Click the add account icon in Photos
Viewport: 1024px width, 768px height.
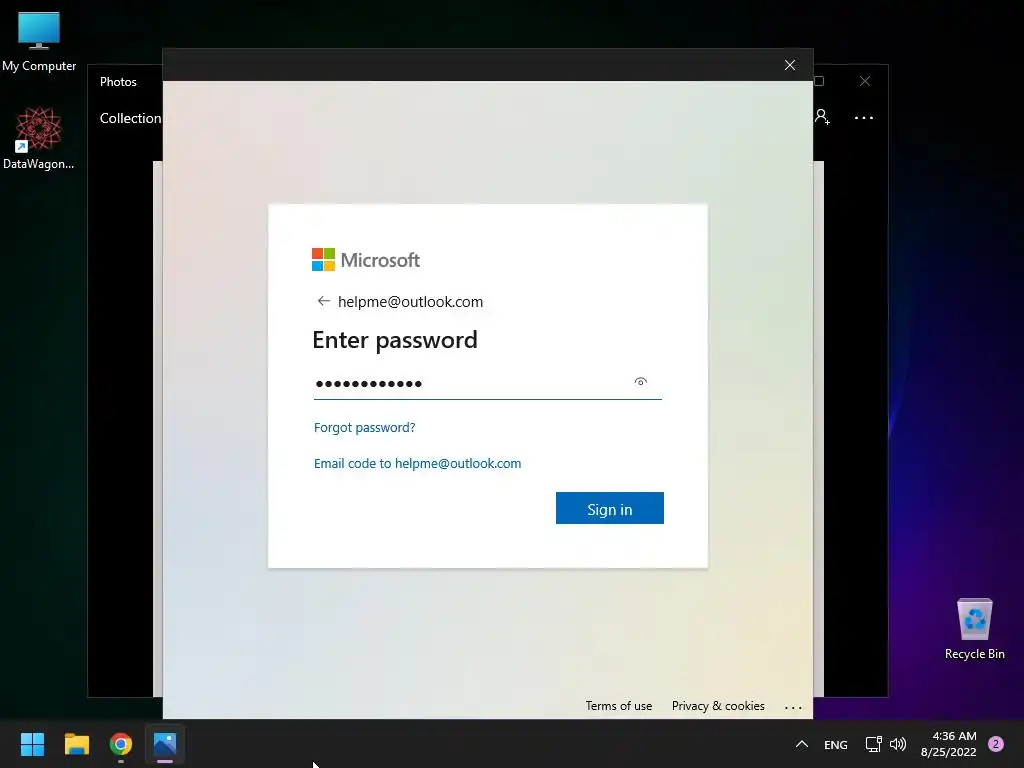pyautogui.click(x=822, y=118)
